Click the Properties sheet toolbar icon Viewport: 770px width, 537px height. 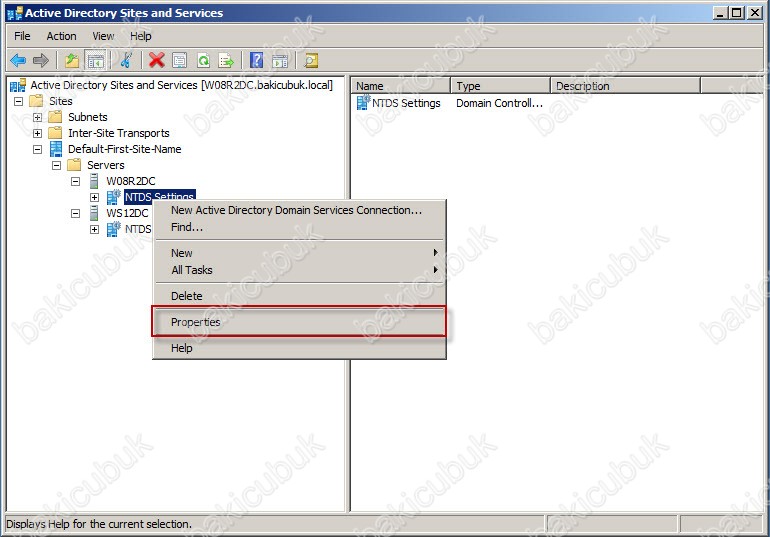[x=180, y=60]
